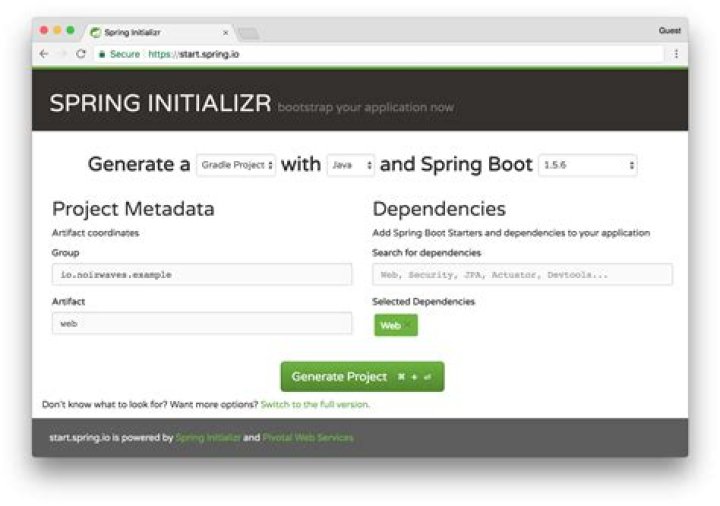
Task: Open the Java language dropdown
Action: coord(351,165)
